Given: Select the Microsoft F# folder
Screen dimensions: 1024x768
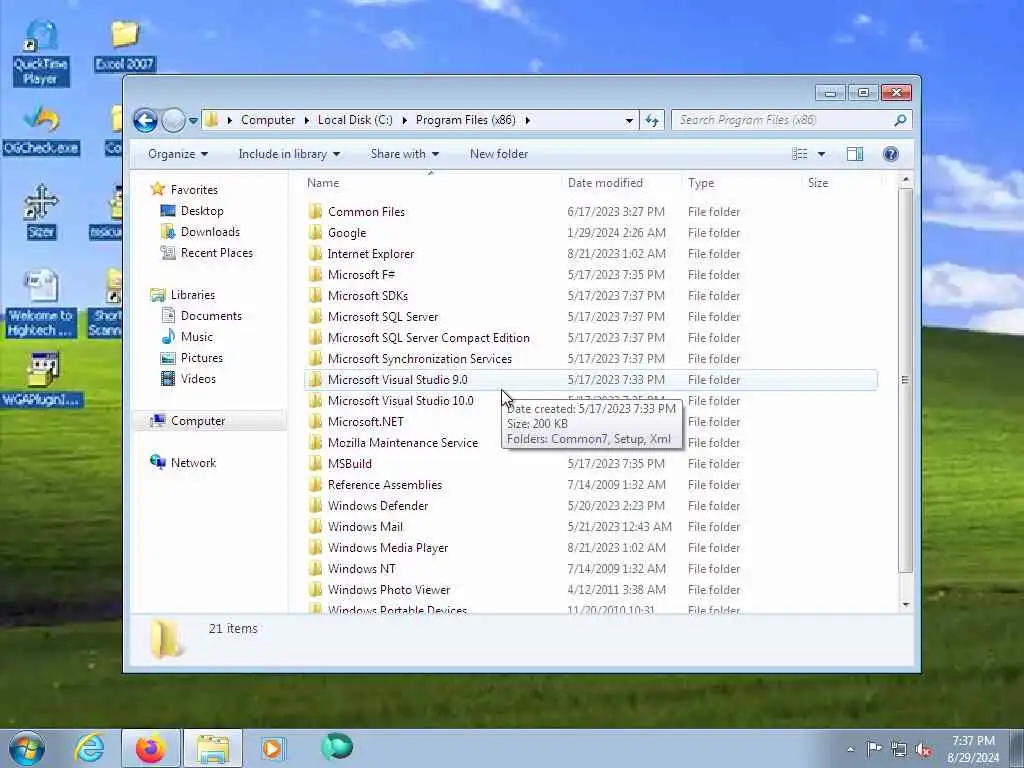Looking at the screenshot, I should 361,275.
